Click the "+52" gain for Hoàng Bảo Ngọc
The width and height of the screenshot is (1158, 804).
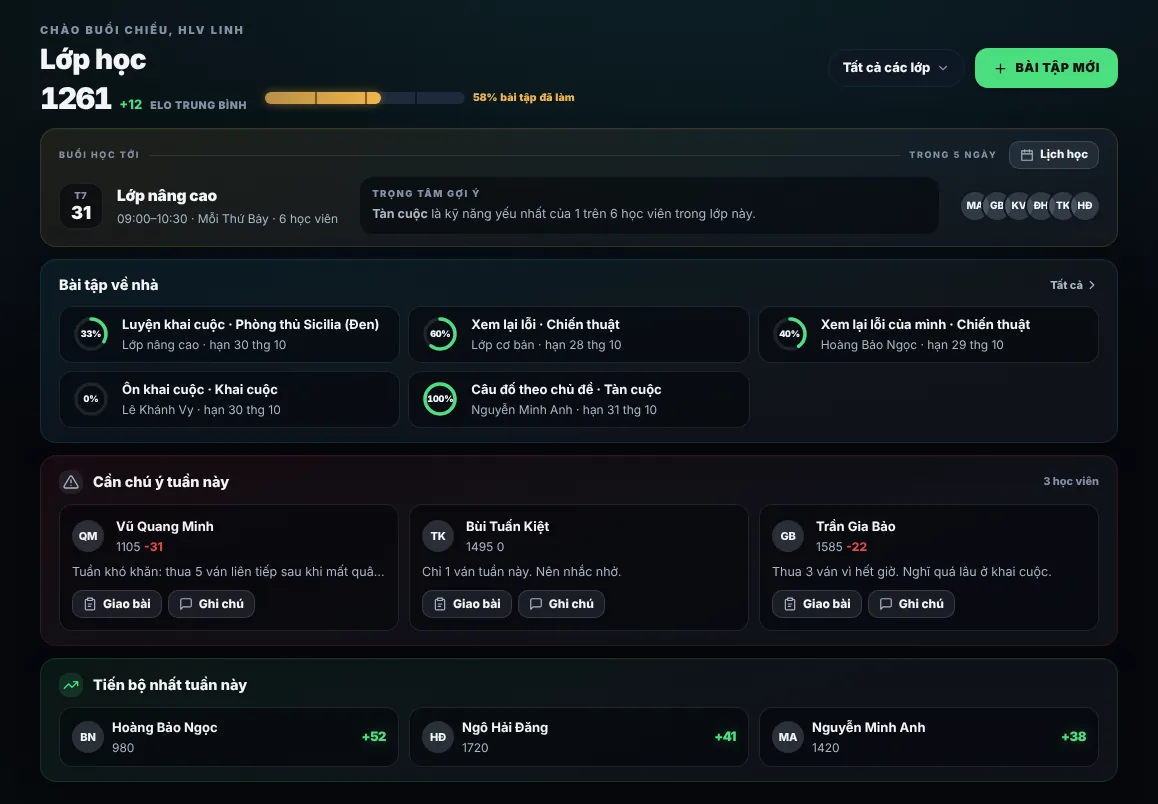click(374, 737)
